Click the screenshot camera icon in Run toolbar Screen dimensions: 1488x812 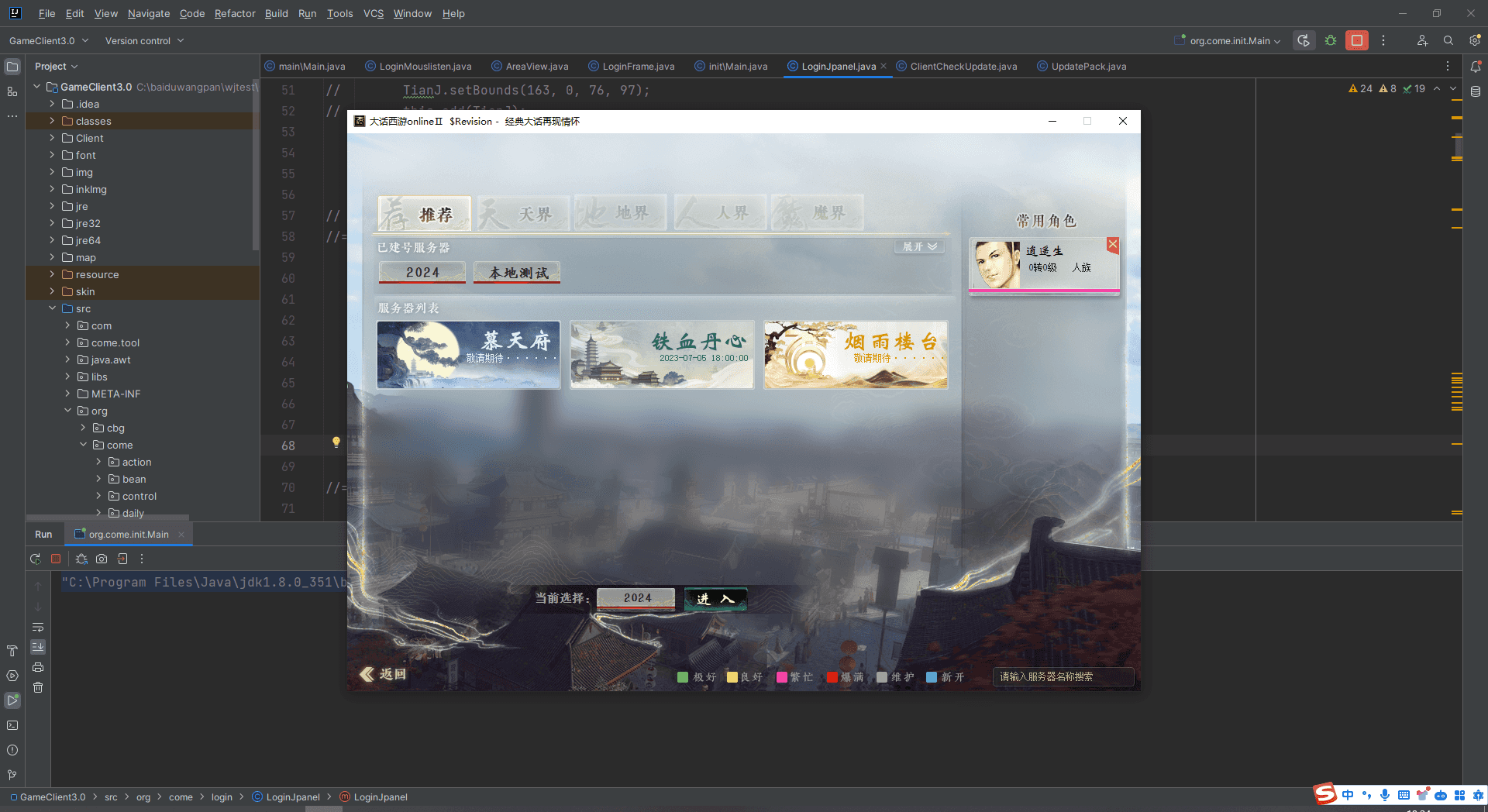[102, 559]
